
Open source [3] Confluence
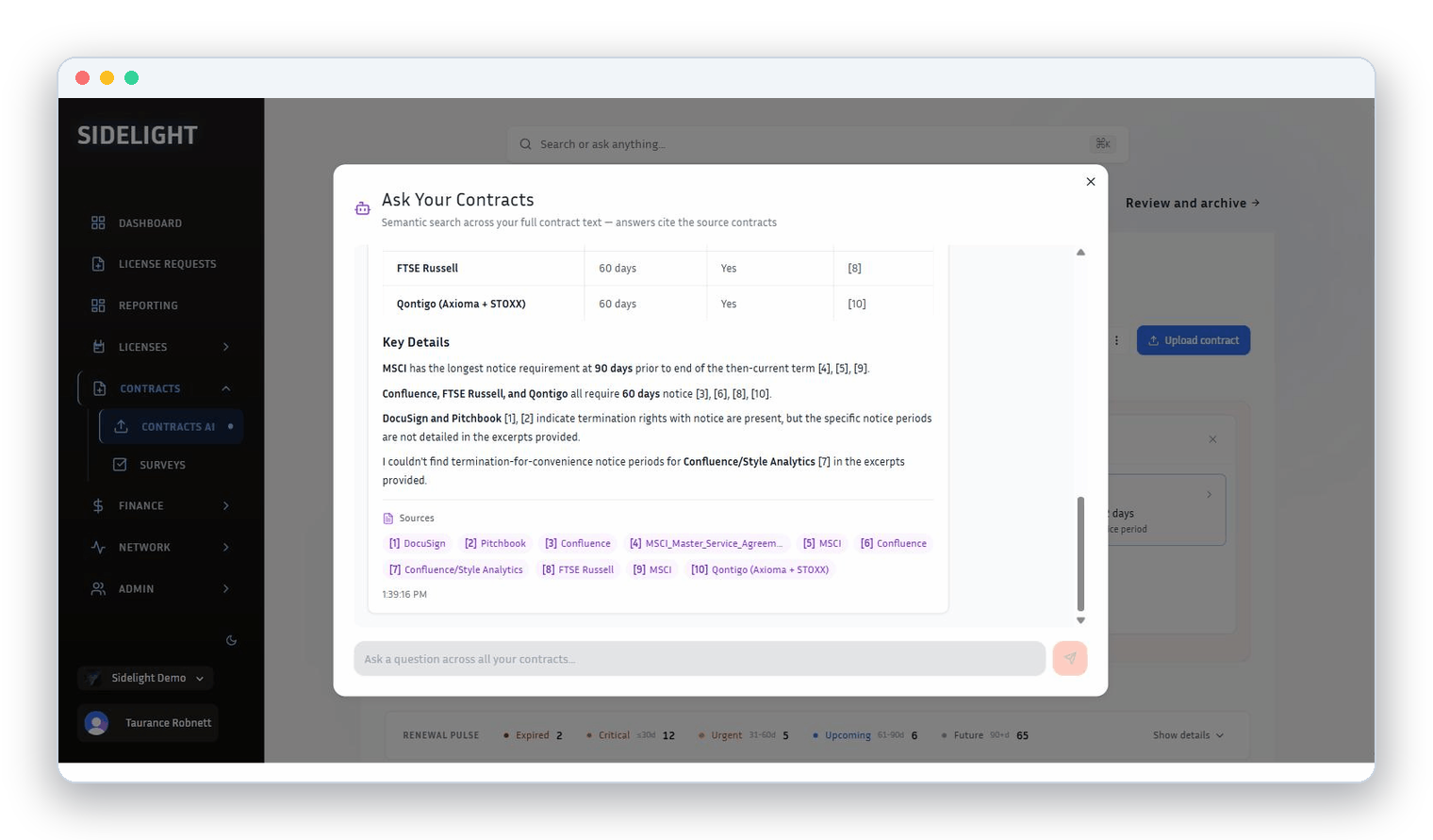pyautogui.click(x=578, y=544)
